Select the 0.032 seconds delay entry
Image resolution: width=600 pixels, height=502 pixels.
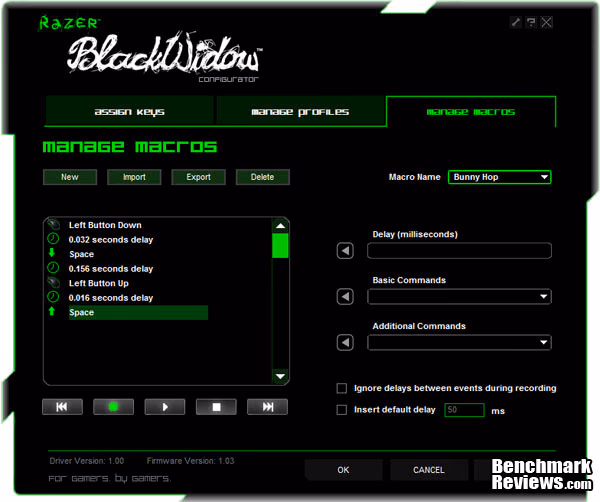pos(111,240)
